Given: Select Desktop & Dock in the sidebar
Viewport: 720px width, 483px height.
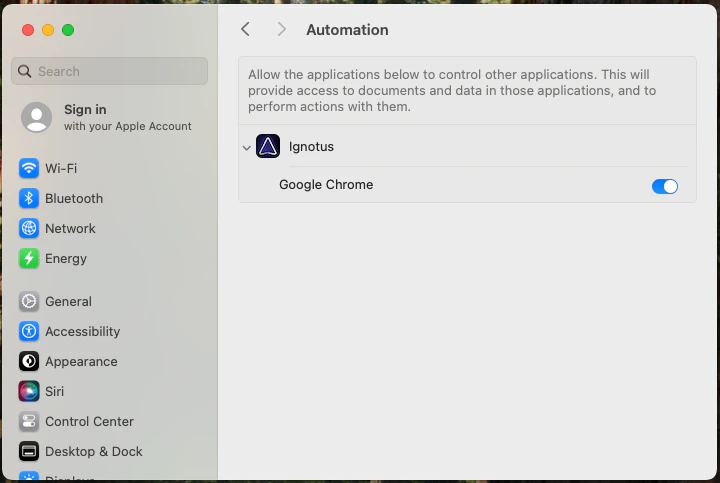Looking at the screenshot, I should tap(109, 451).
